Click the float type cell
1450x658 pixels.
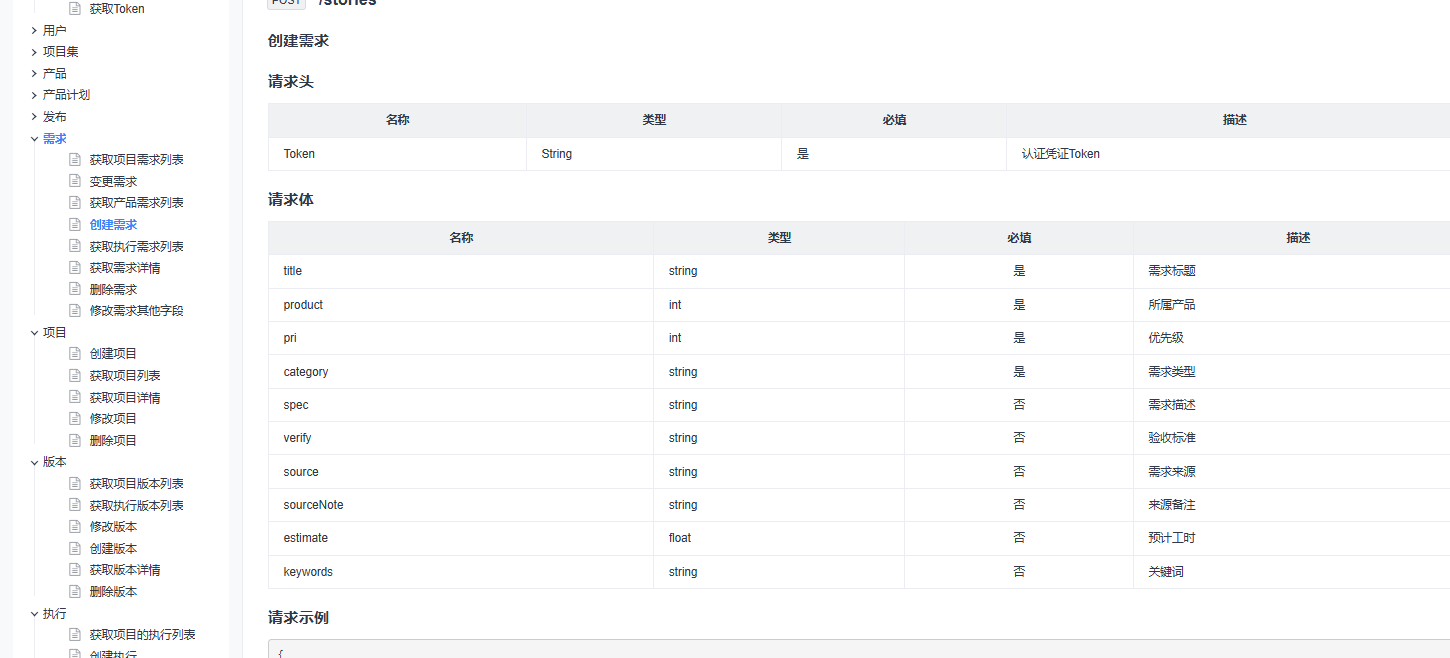click(x=779, y=538)
